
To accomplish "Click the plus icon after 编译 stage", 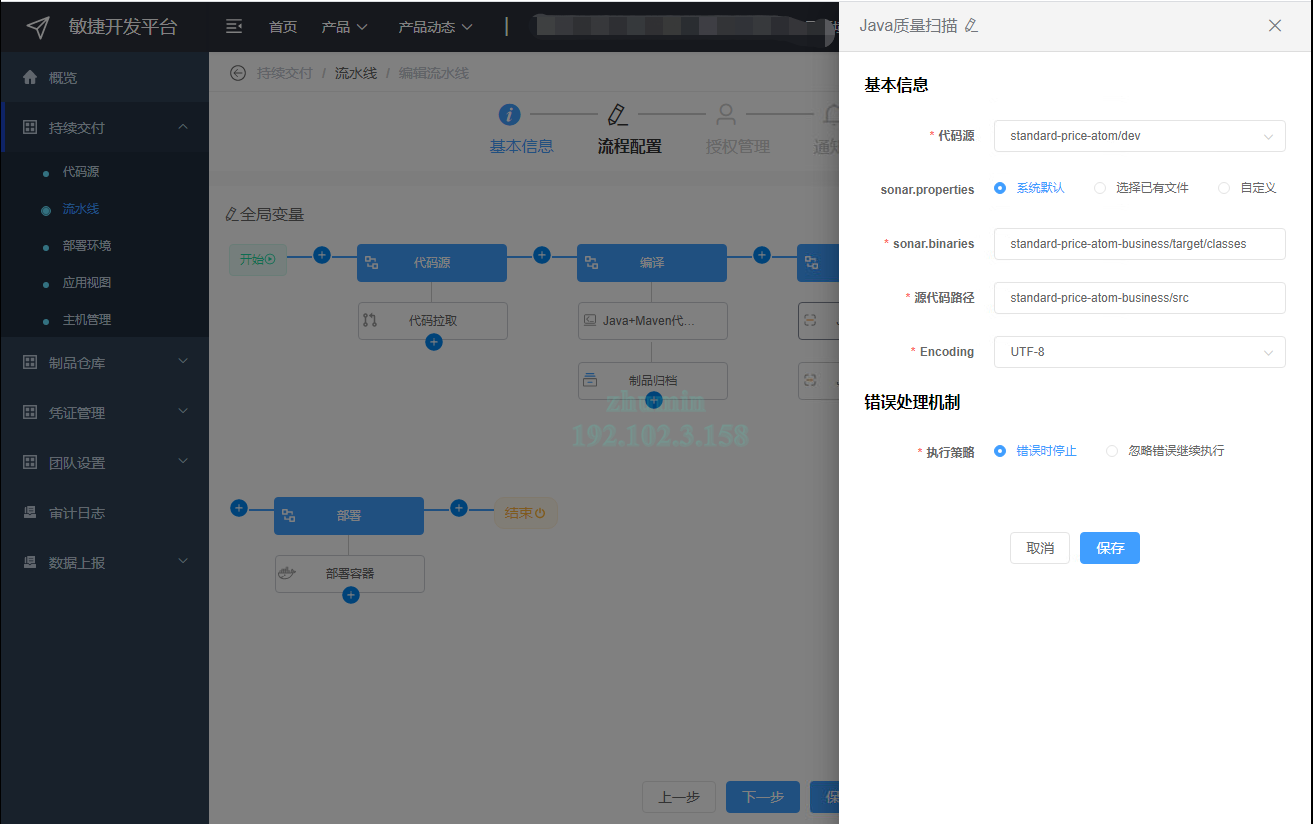I will [762, 255].
